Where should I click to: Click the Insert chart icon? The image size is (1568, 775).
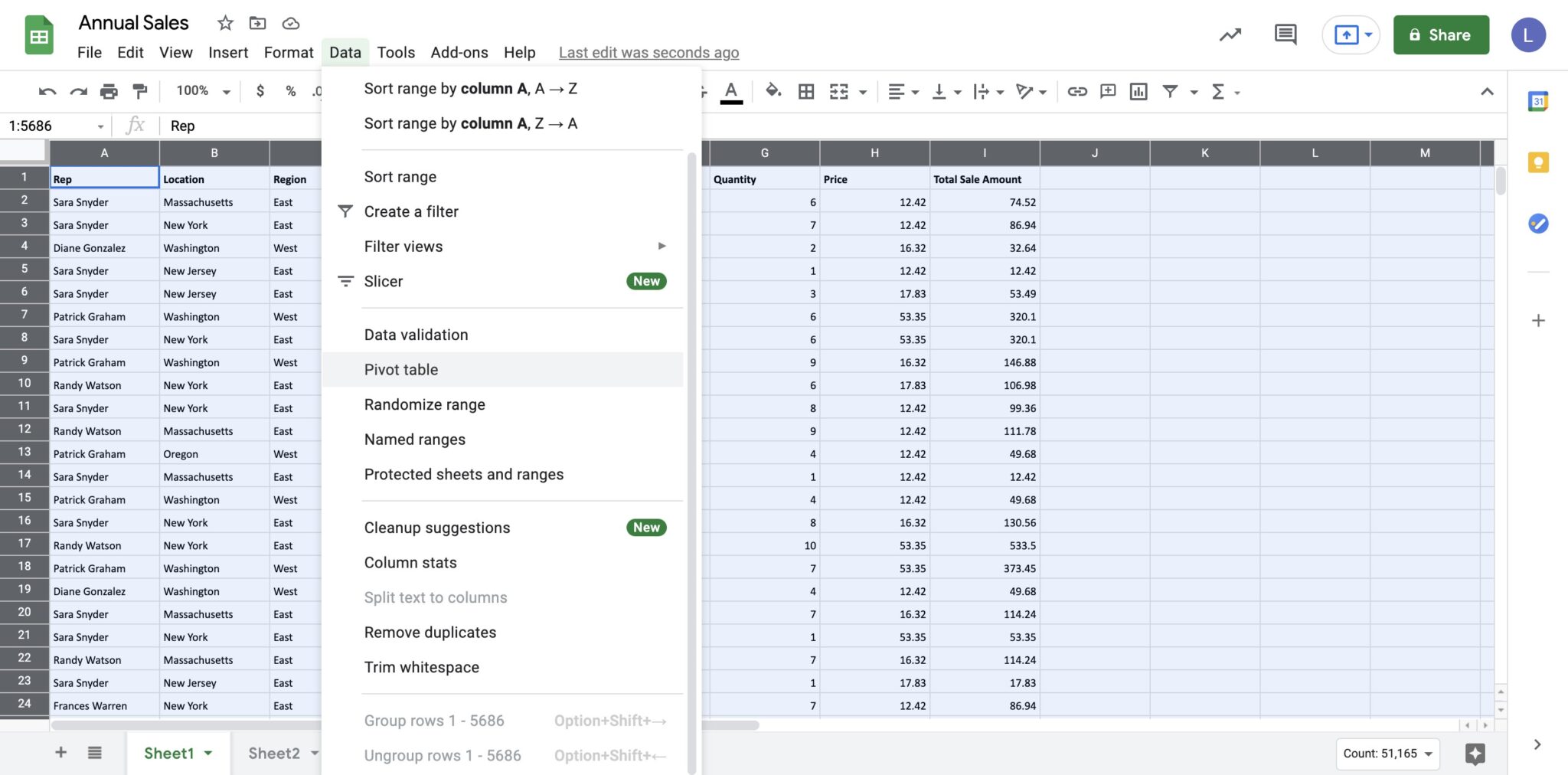click(x=1138, y=92)
